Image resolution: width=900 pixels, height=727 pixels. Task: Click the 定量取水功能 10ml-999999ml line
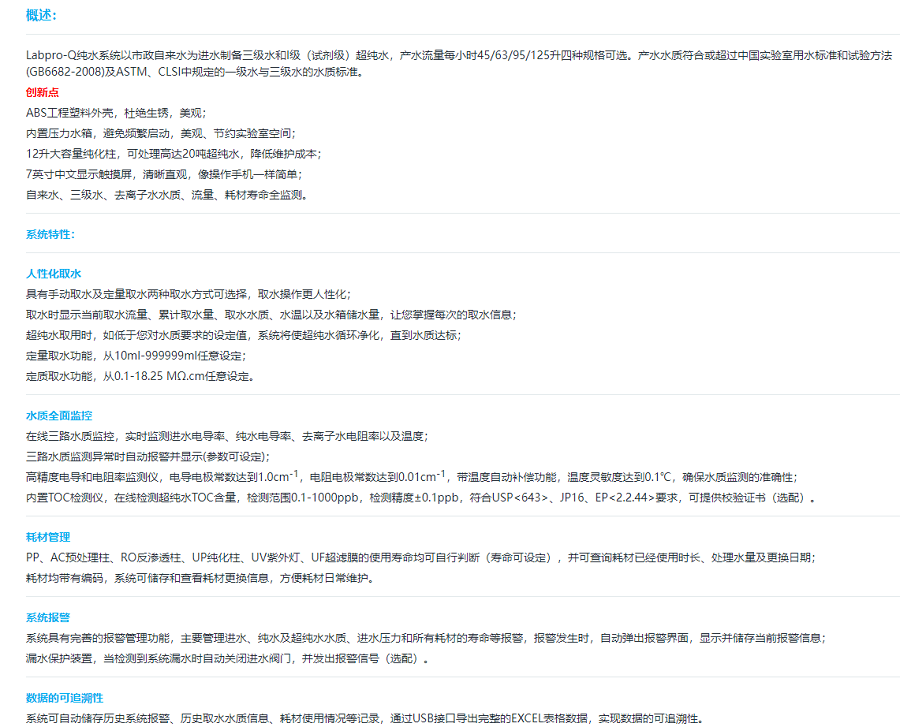(135, 355)
